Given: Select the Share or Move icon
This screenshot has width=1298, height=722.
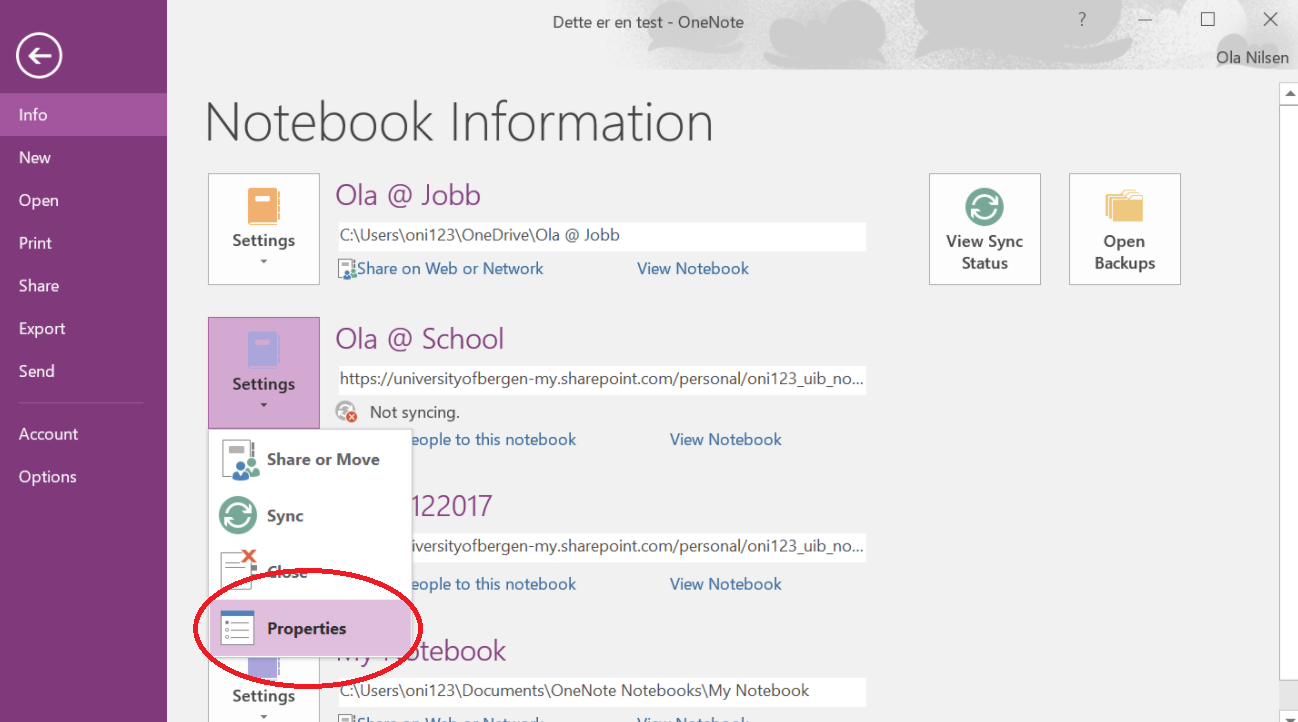Looking at the screenshot, I should (x=239, y=460).
